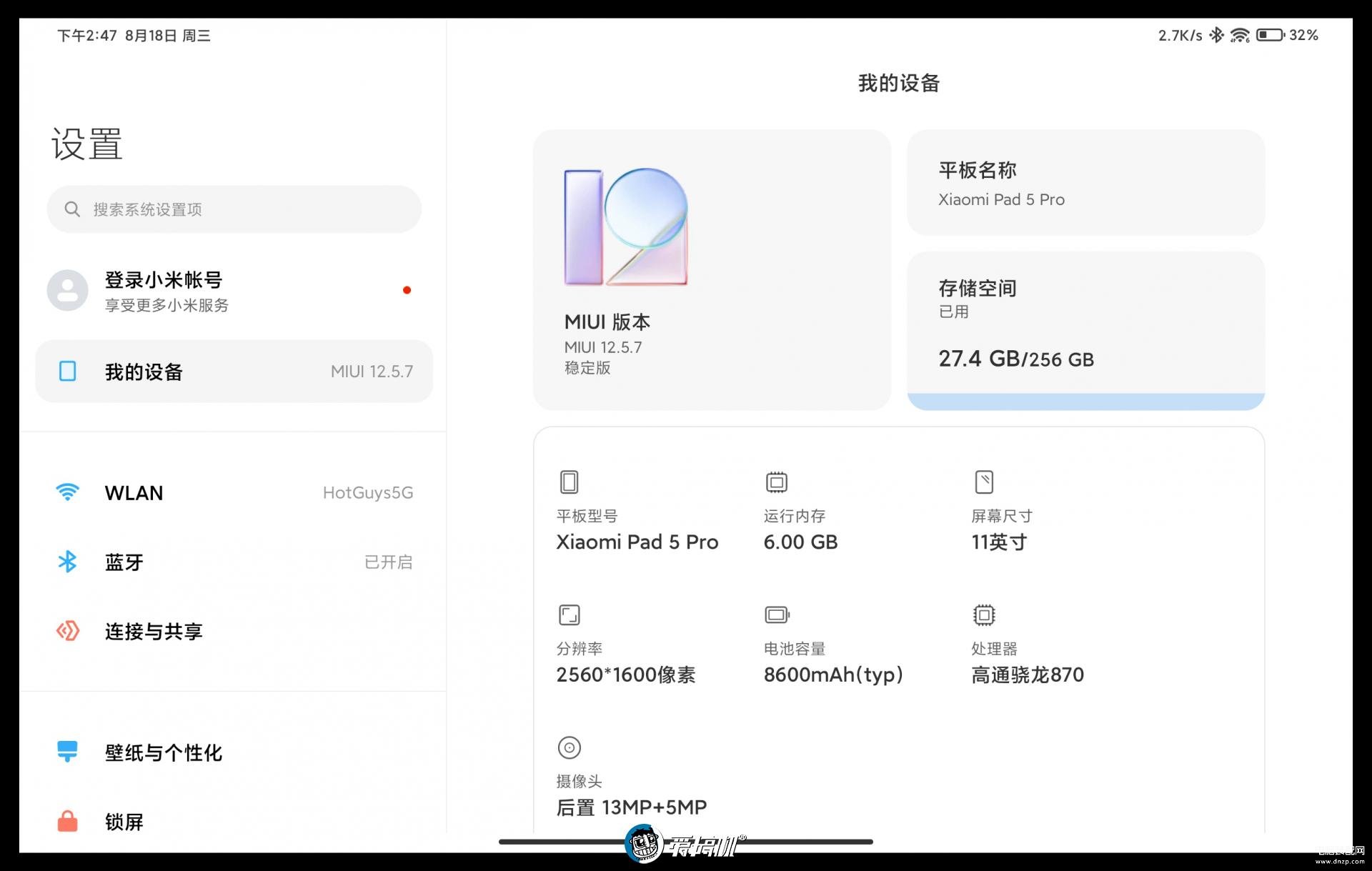
Task: Open the 存储空间 storage card
Action: (x=1086, y=331)
